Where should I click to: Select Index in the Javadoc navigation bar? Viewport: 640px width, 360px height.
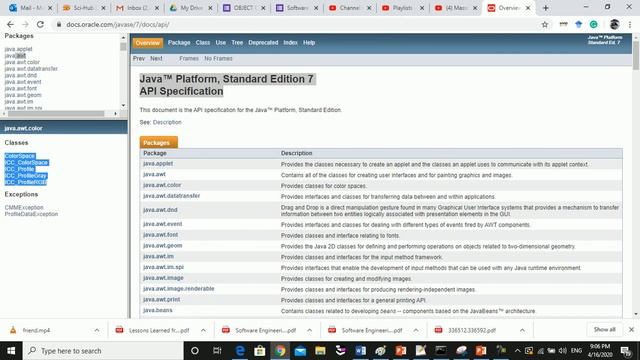290,42
